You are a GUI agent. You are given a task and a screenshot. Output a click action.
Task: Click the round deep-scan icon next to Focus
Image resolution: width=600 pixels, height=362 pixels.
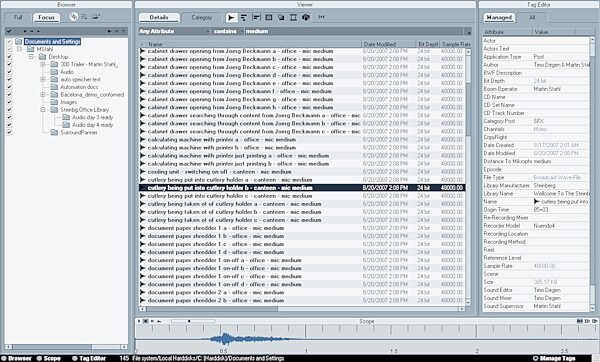(74, 16)
